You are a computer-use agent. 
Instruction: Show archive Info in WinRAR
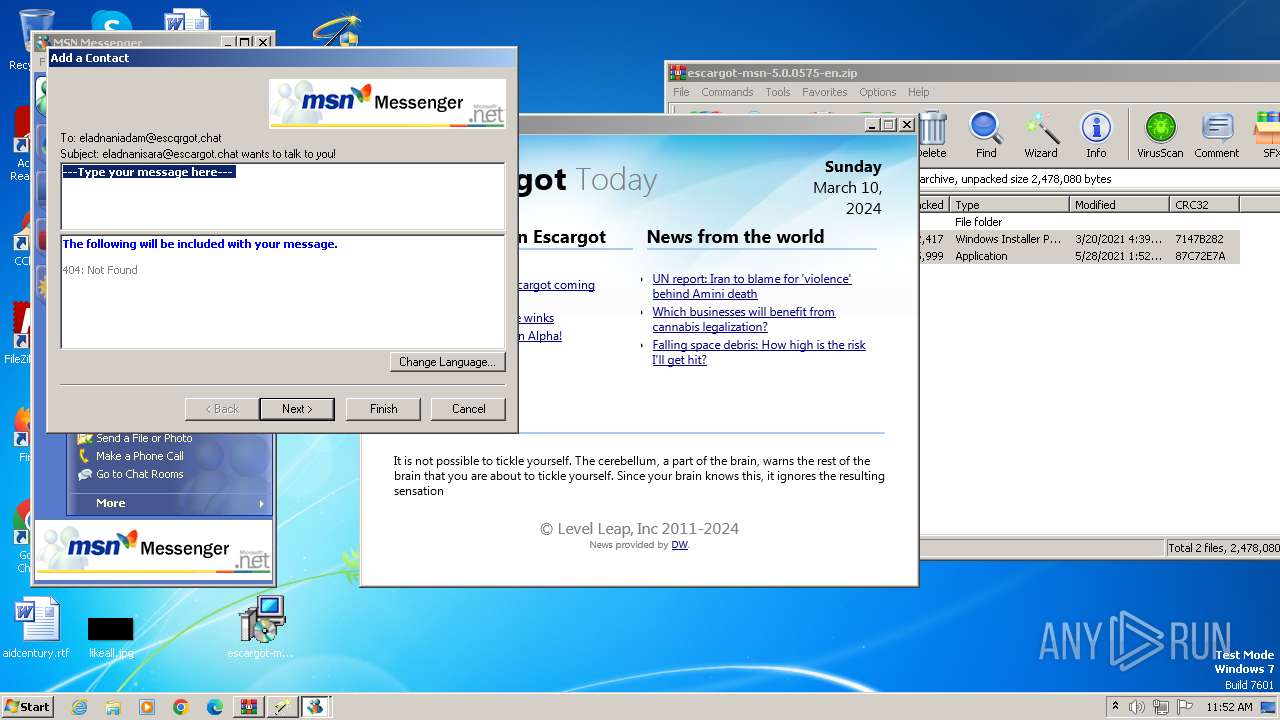click(1096, 135)
